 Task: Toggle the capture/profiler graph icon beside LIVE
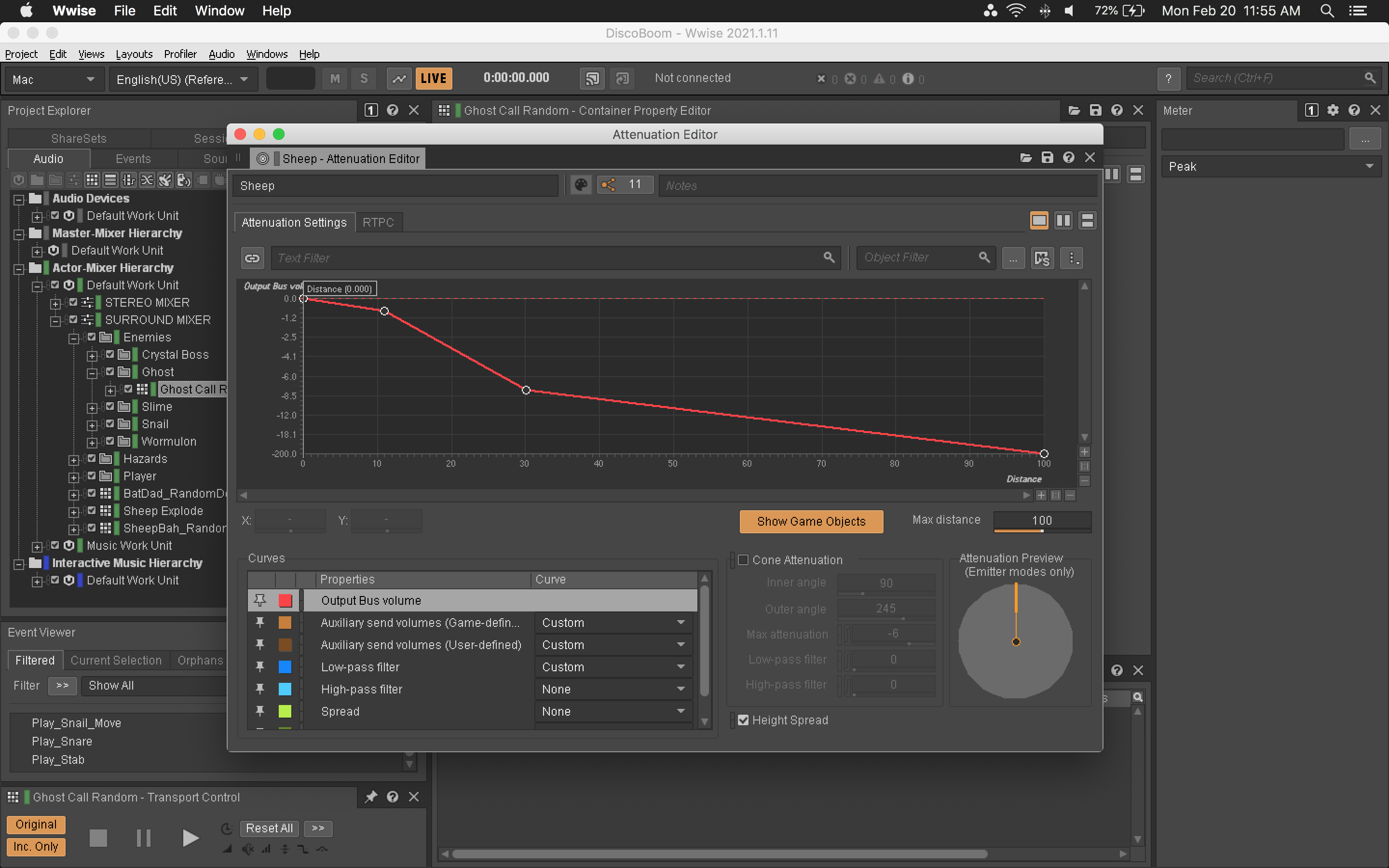click(x=399, y=79)
